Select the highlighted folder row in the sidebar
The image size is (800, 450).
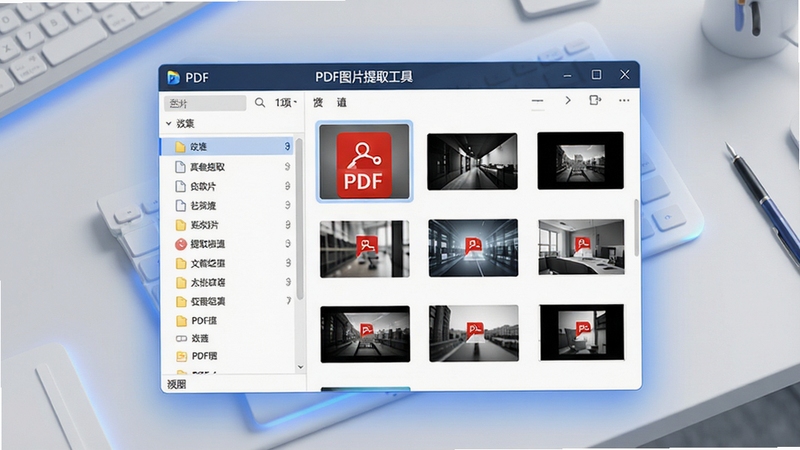point(228,147)
